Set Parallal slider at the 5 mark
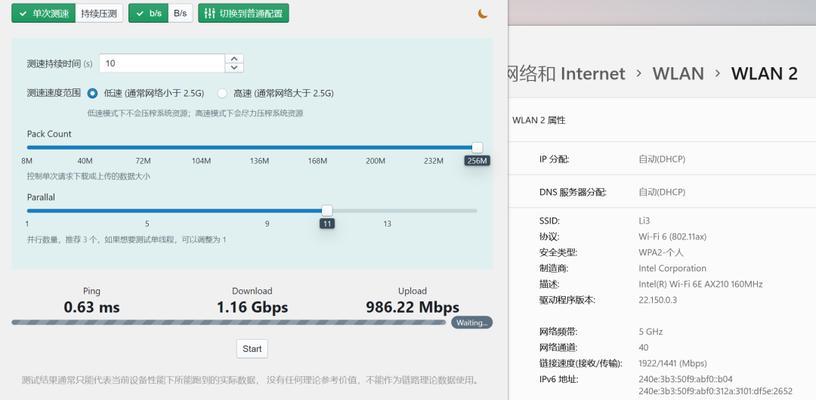Screen dimensions: 816x400 pos(147,211)
